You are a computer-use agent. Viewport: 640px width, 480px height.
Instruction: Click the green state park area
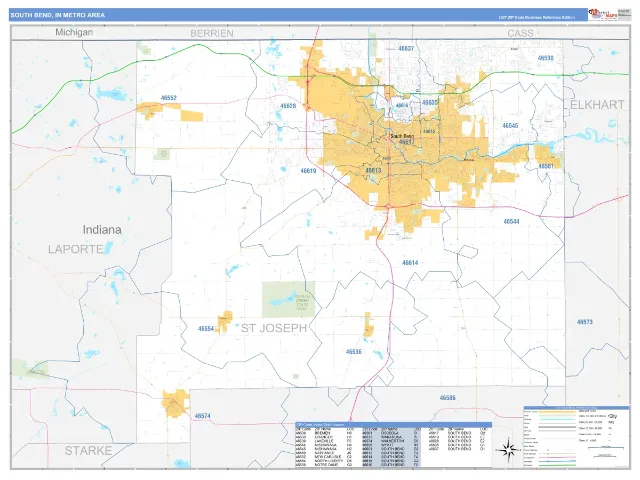coord(288,300)
